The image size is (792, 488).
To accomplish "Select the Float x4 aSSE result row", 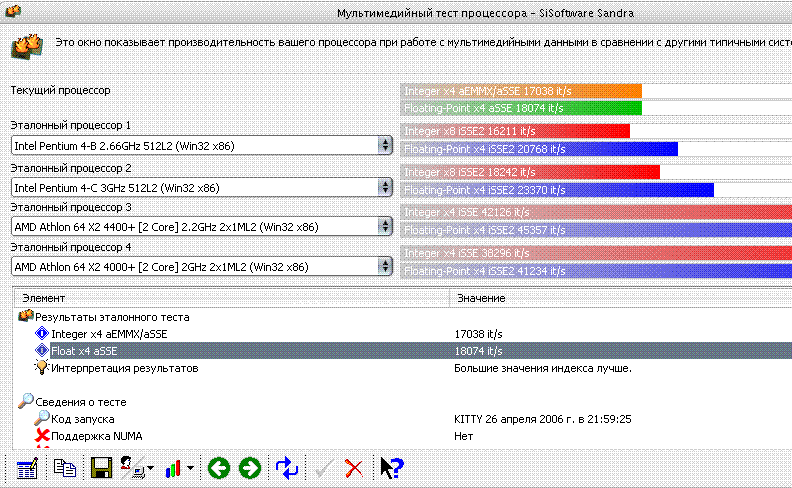I will tap(403, 351).
